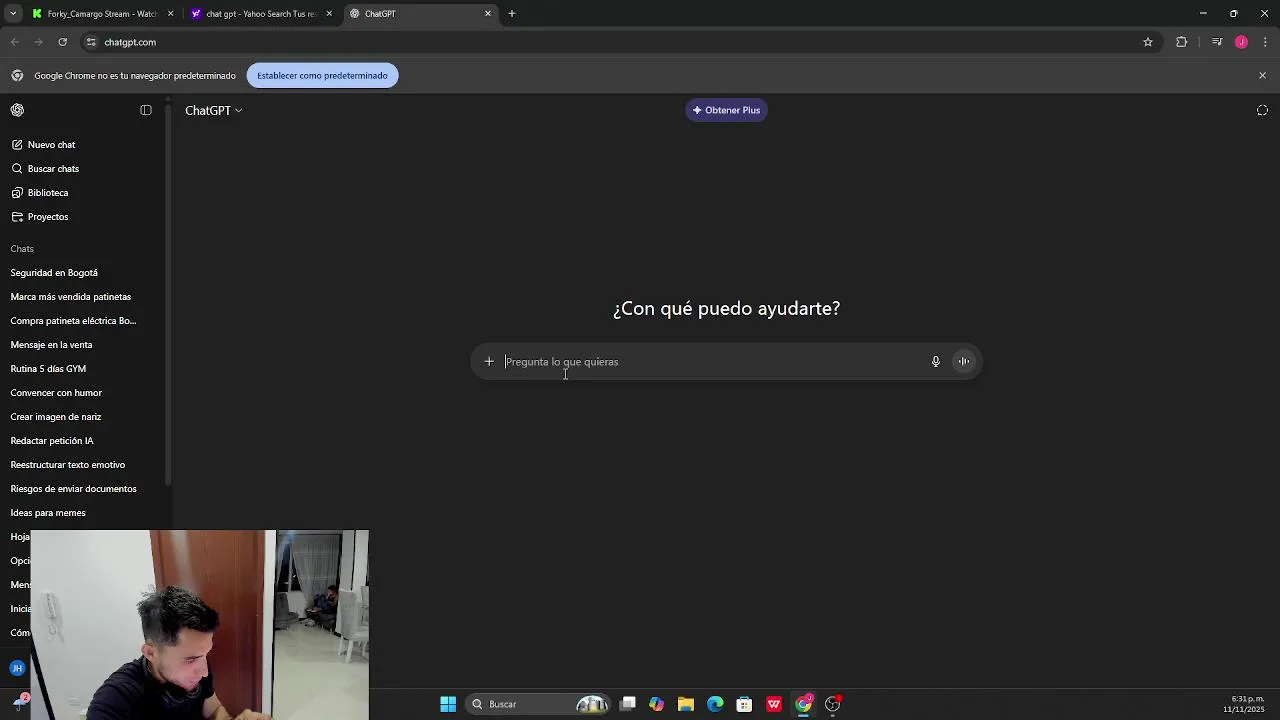
Task: Click the chatgpt.com address bar
Action: pyautogui.click(x=620, y=42)
